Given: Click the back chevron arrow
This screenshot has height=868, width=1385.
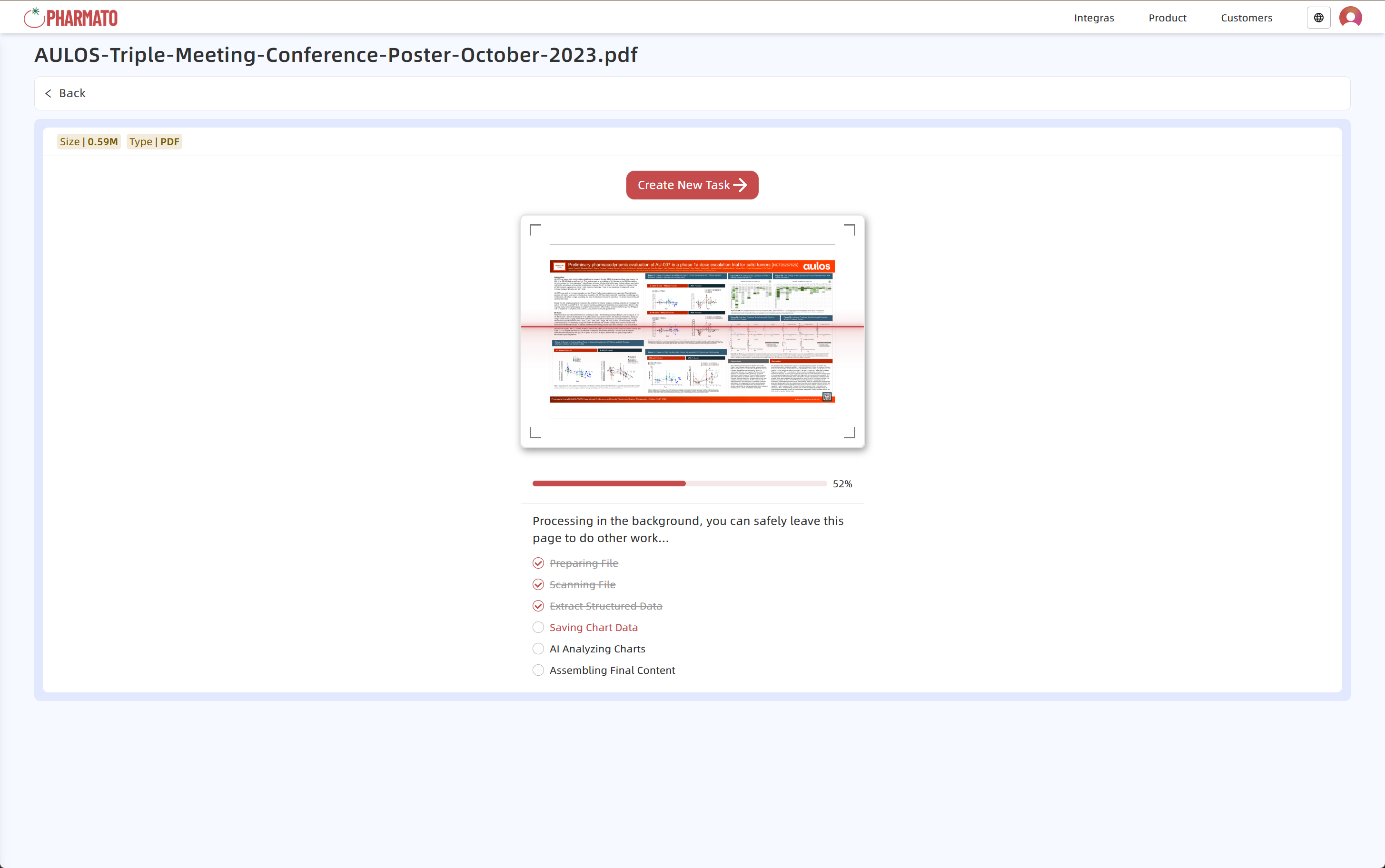Looking at the screenshot, I should [49, 93].
